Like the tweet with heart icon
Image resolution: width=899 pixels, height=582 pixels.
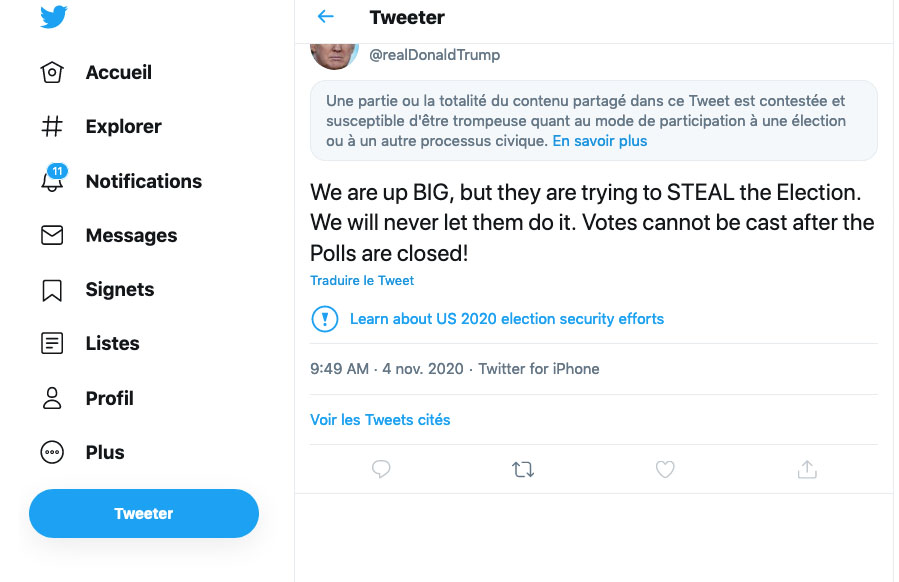tap(665, 469)
